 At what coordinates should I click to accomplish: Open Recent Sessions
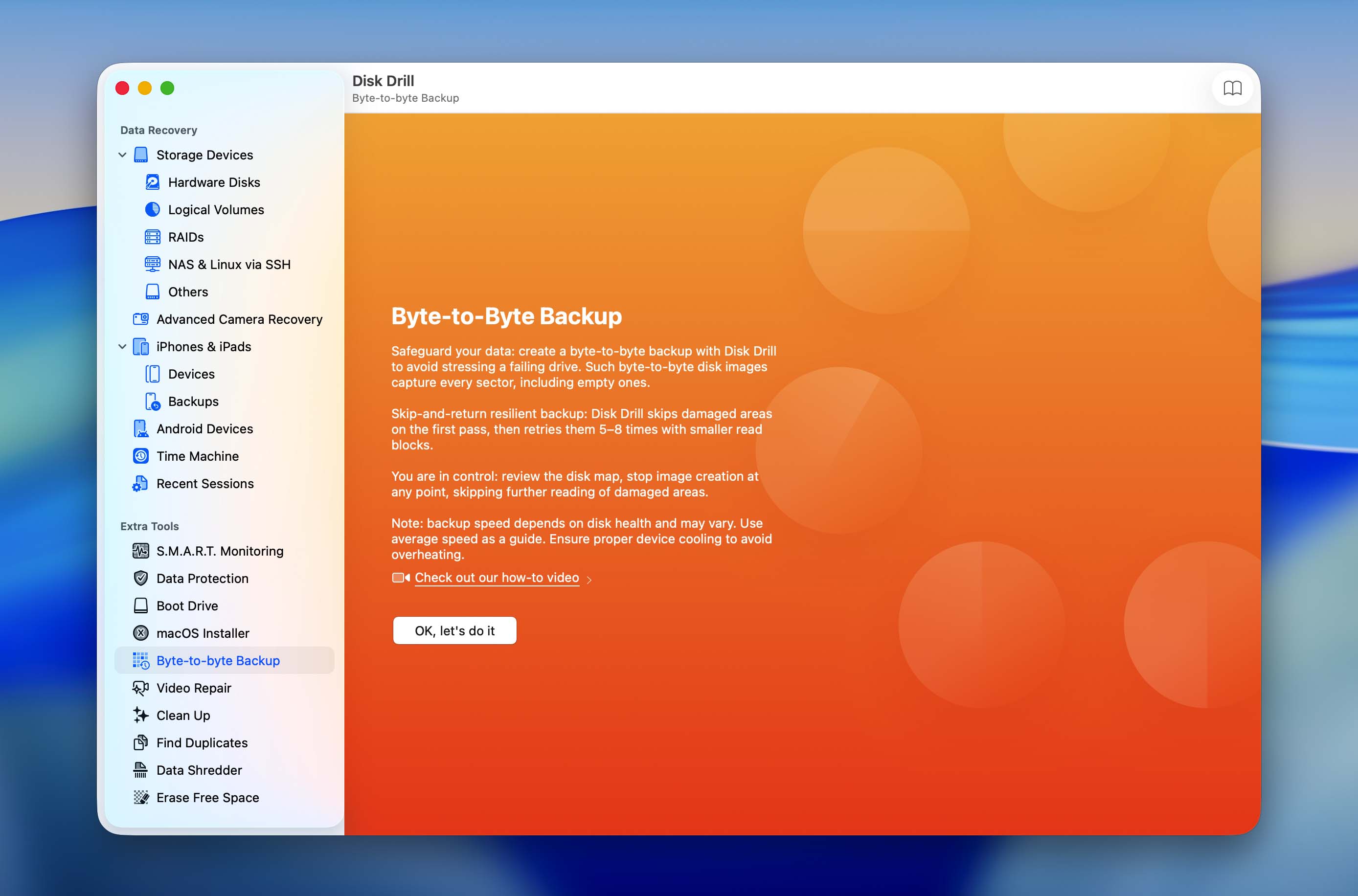click(225, 484)
